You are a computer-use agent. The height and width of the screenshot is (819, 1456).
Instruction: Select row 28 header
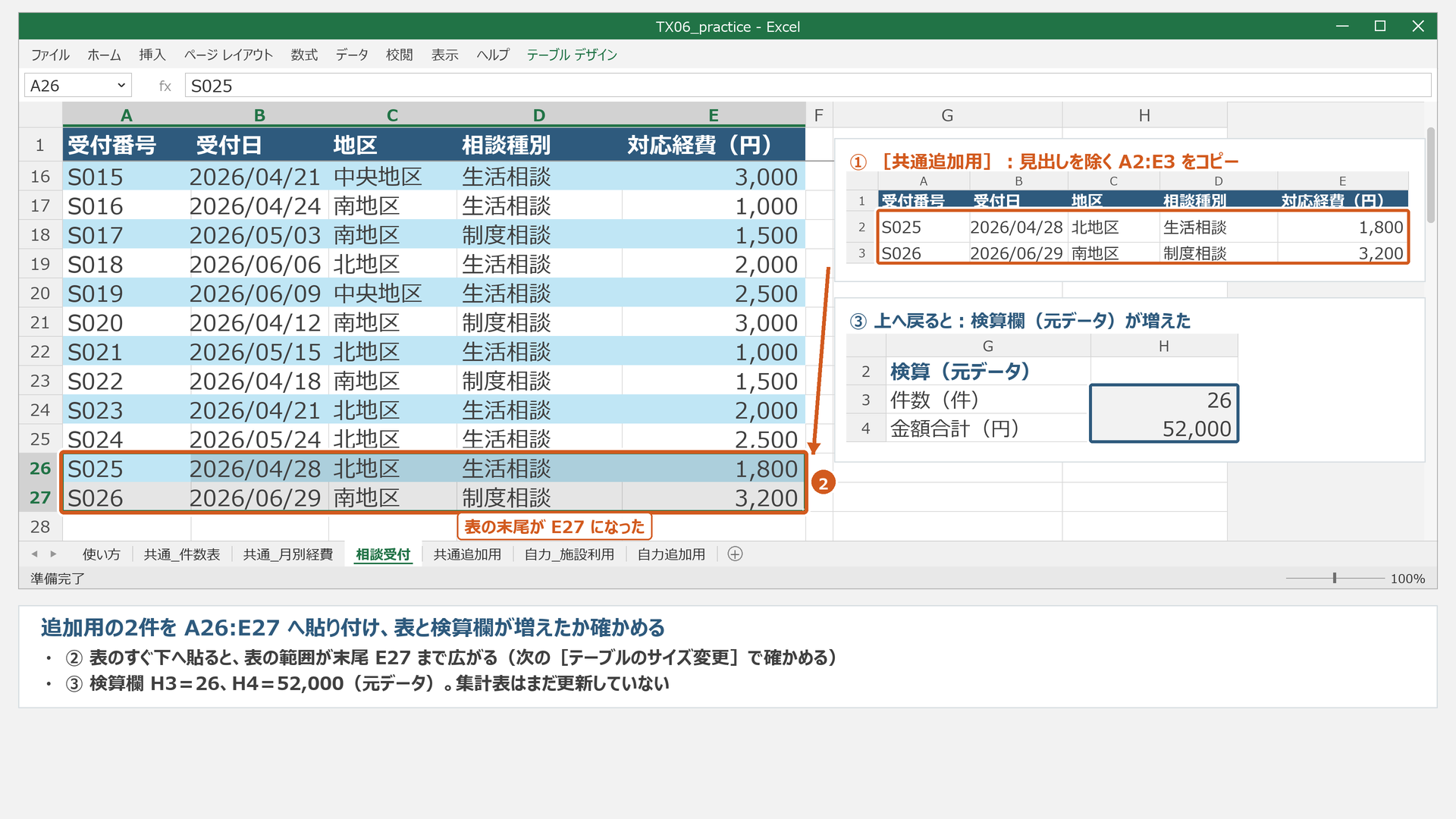(x=40, y=526)
